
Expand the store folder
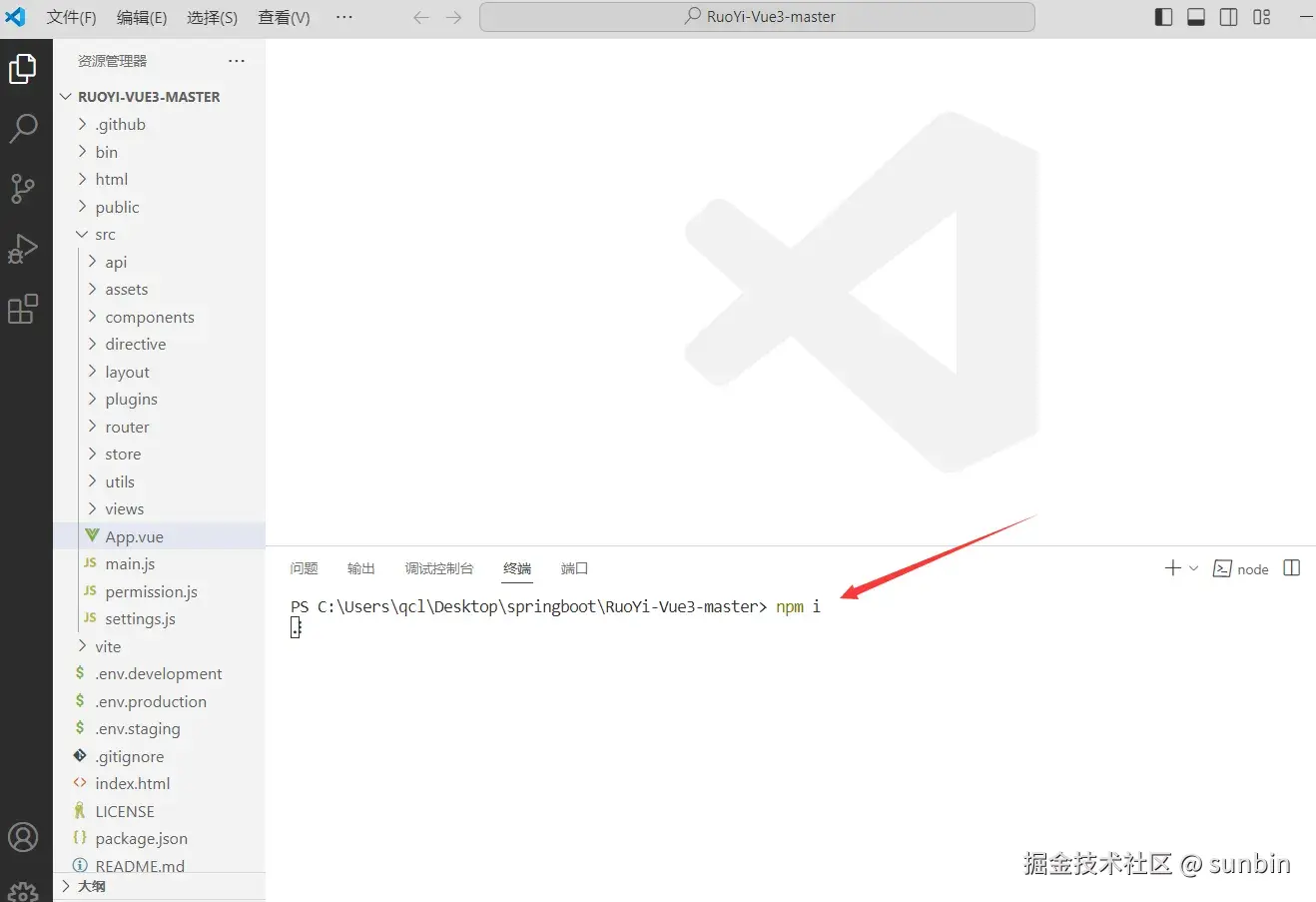160,453
